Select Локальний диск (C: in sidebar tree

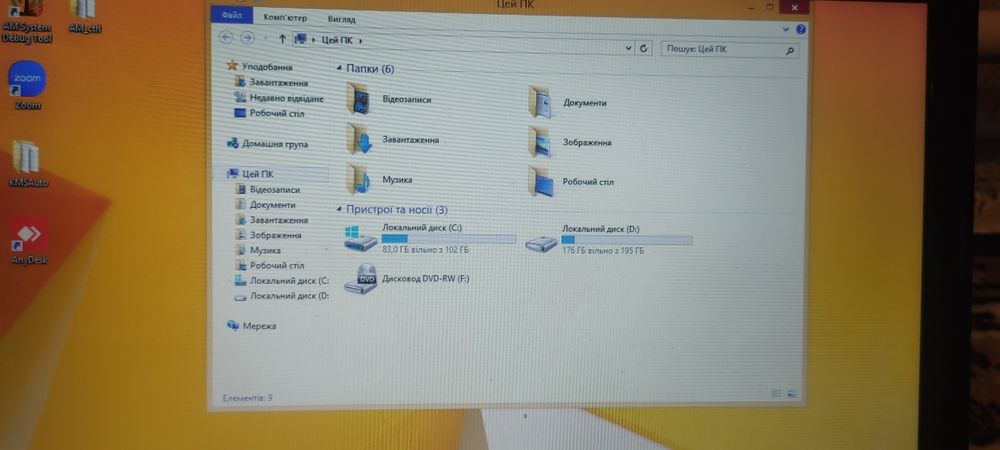point(282,280)
